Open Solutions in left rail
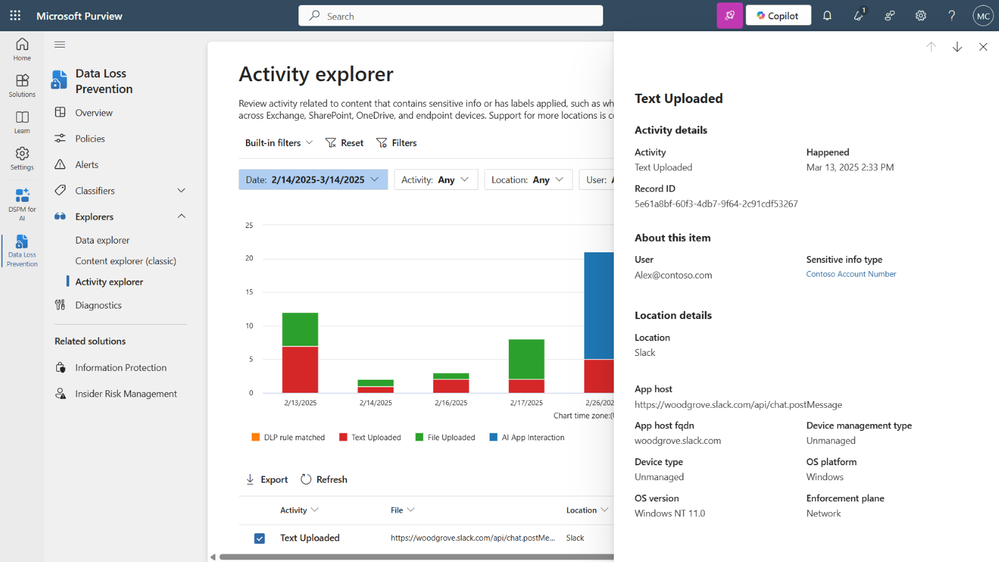This screenshot has height=562, width=999. tap(22, 85)
